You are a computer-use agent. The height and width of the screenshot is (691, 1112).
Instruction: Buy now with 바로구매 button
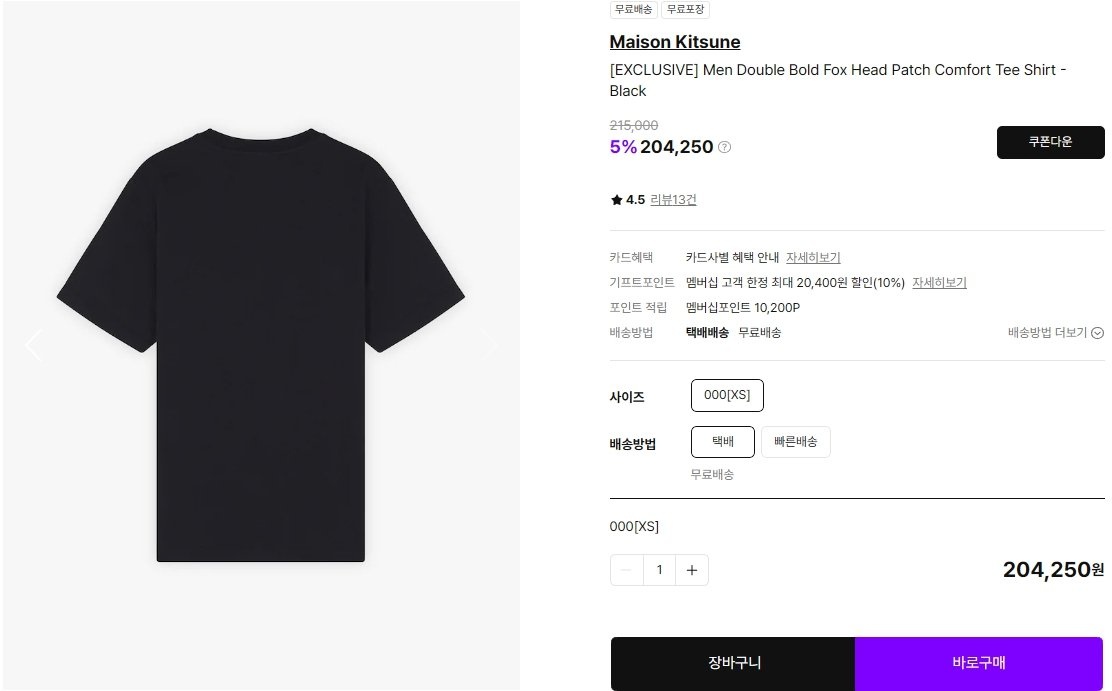click(x=979, y=663)
